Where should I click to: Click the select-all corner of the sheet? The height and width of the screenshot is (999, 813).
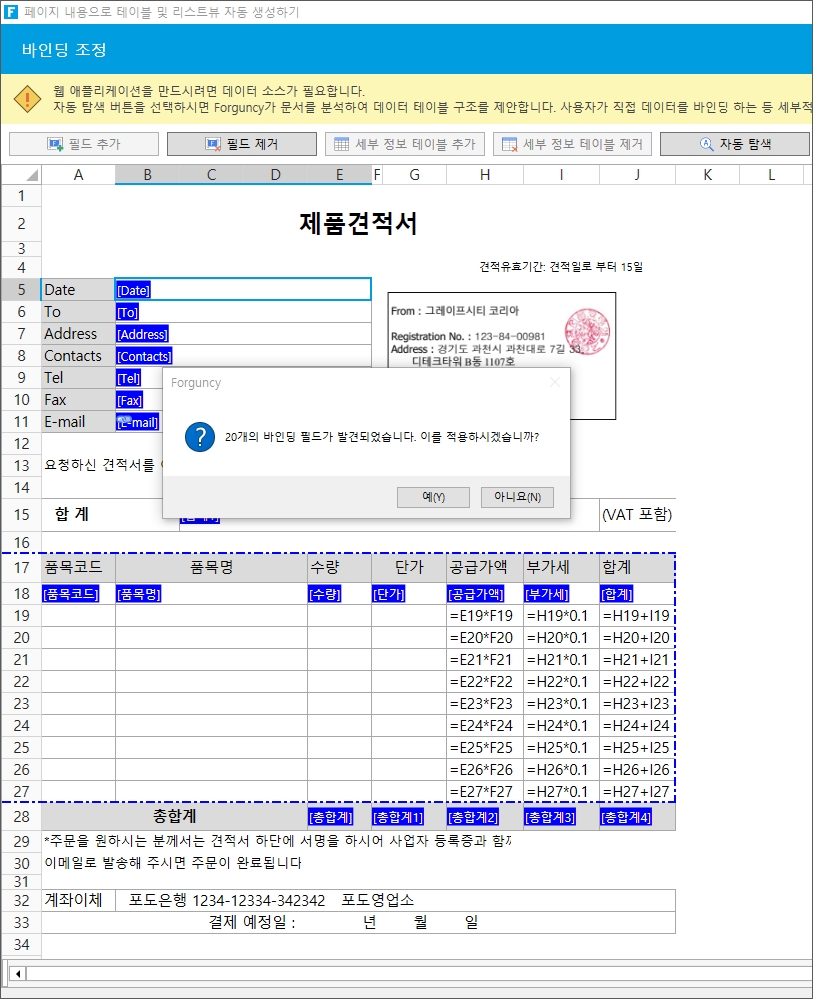(21, 175)
